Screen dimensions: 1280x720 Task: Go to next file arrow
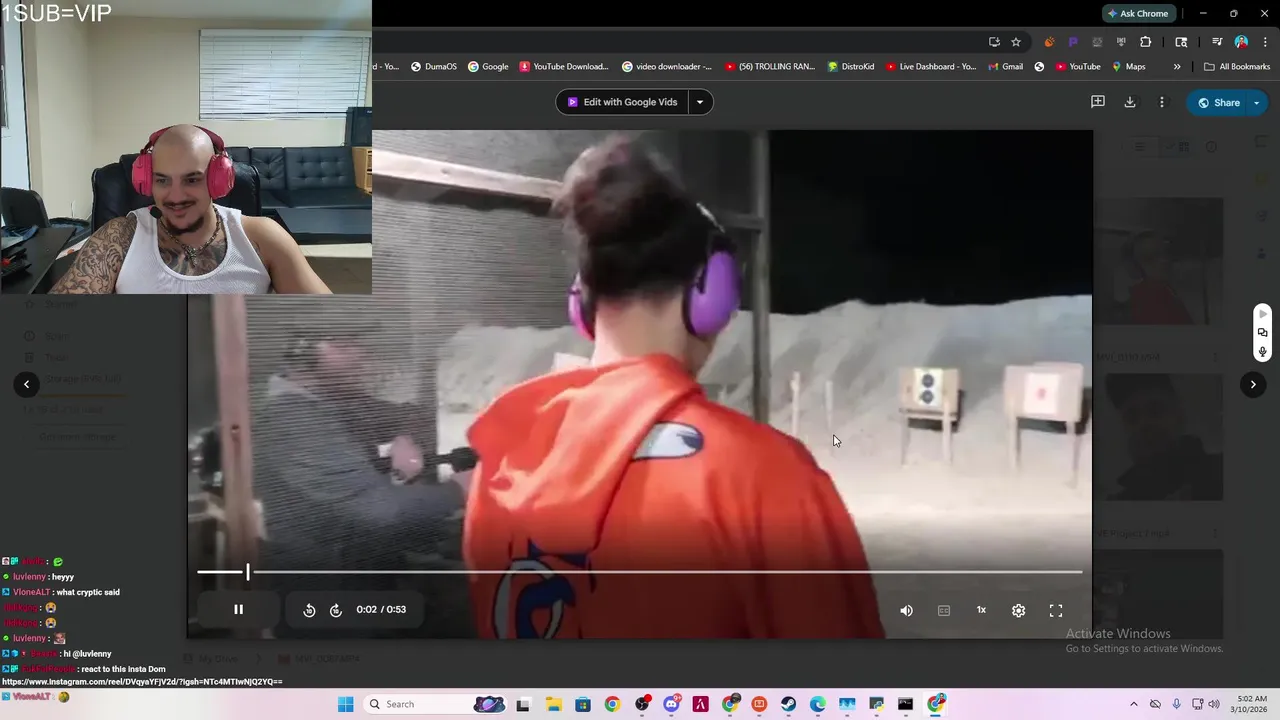click(x=1253, y=384)
